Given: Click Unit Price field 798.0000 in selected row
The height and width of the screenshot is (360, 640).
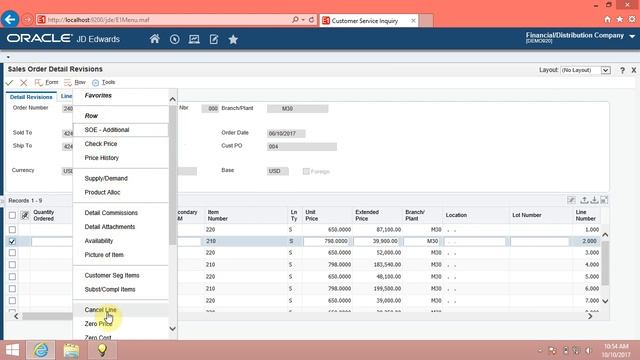Looking at the screenshot, I should 327,241.
